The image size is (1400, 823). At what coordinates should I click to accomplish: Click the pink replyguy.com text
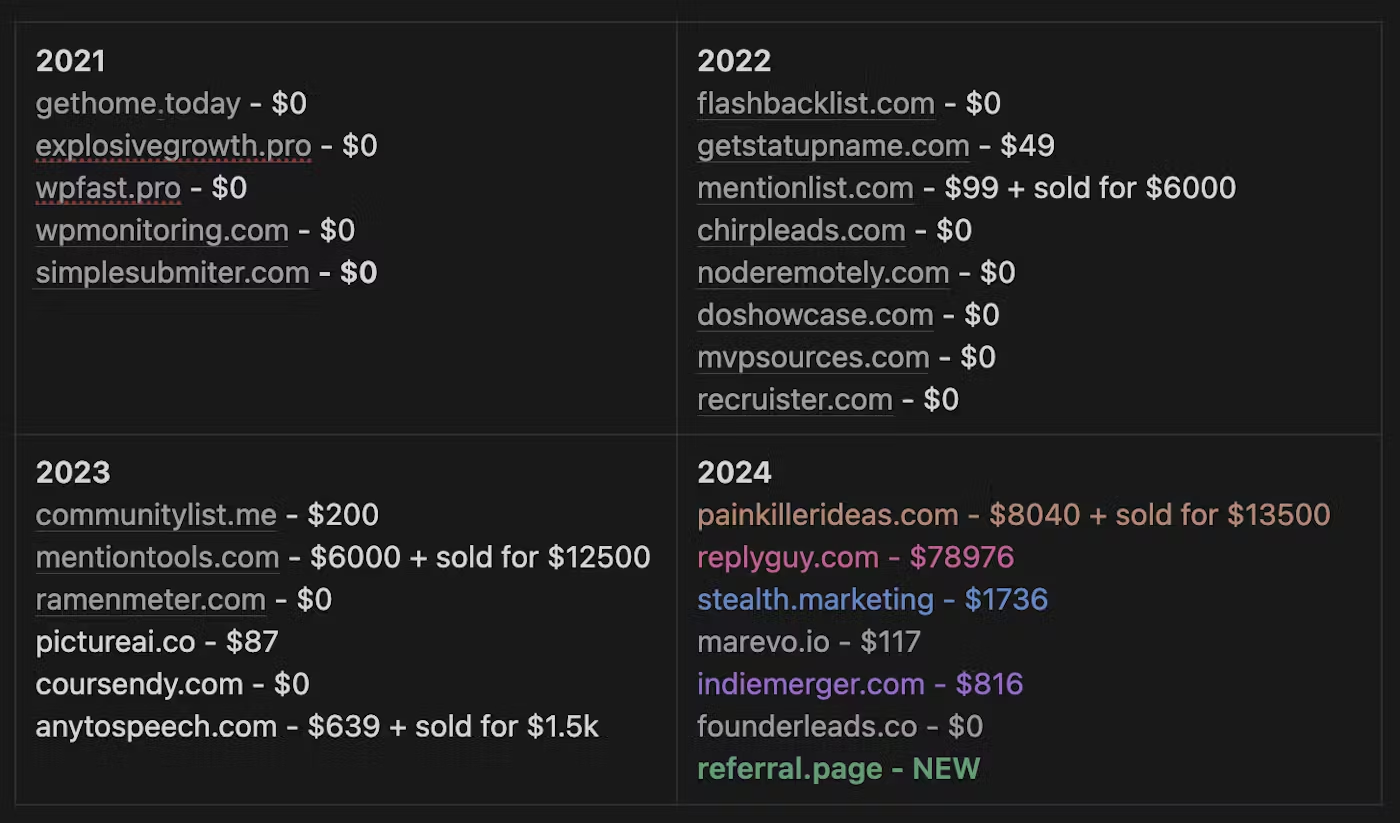click(788, 558)
